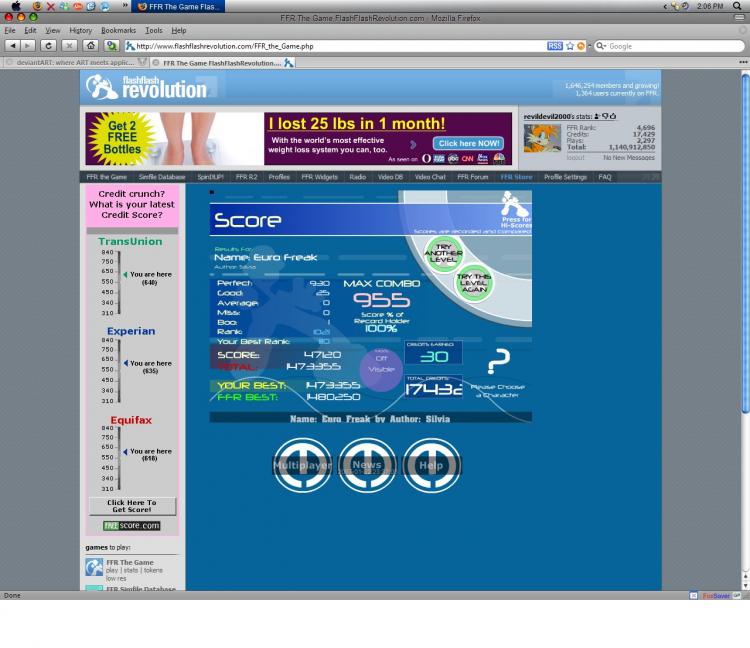Image resolution: width=750 pixels, height=648 pixels.
Task: Open the Radio nav link
Action: pos(357,177)
